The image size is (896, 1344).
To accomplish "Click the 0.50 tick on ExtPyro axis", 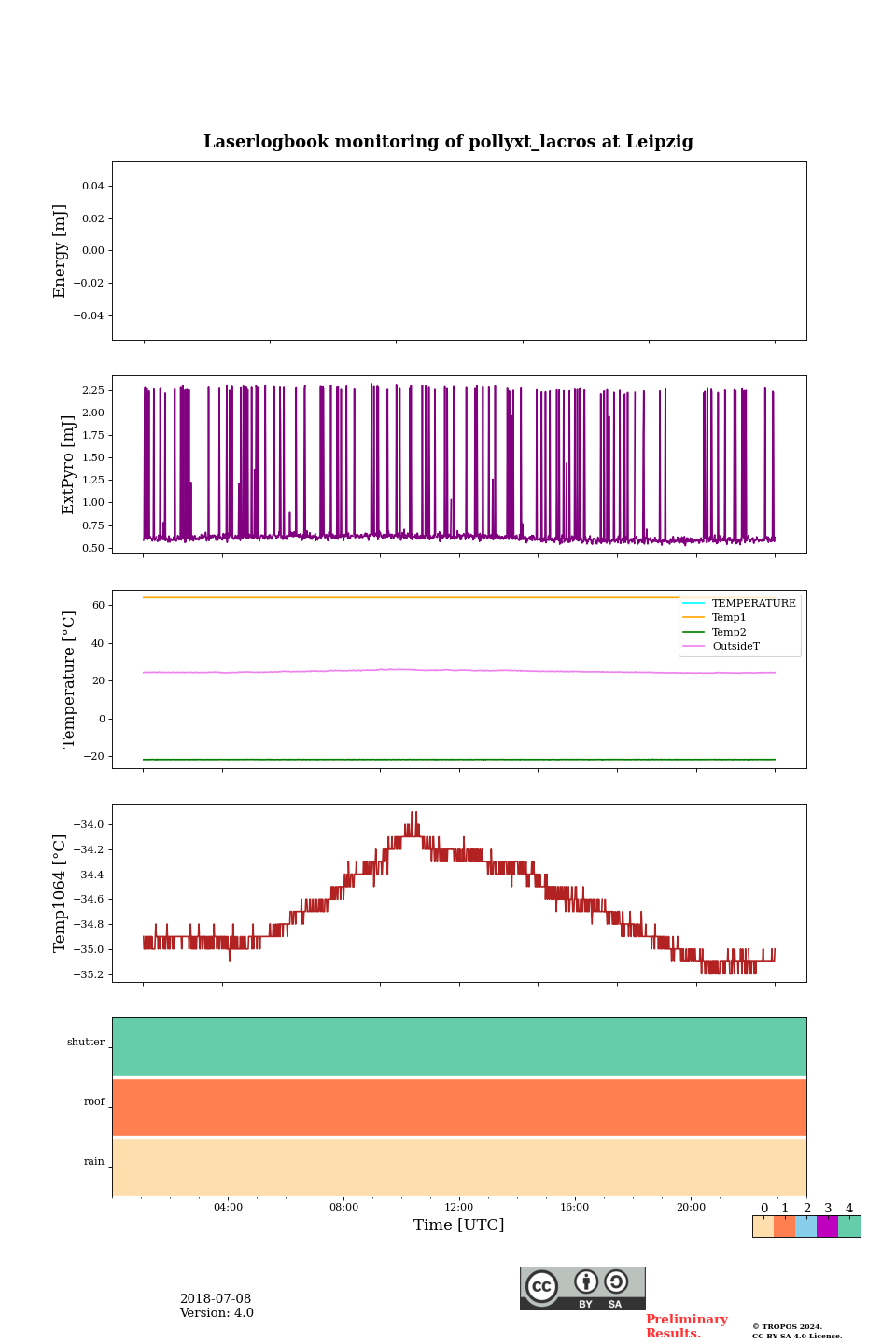I will point(93,548).
